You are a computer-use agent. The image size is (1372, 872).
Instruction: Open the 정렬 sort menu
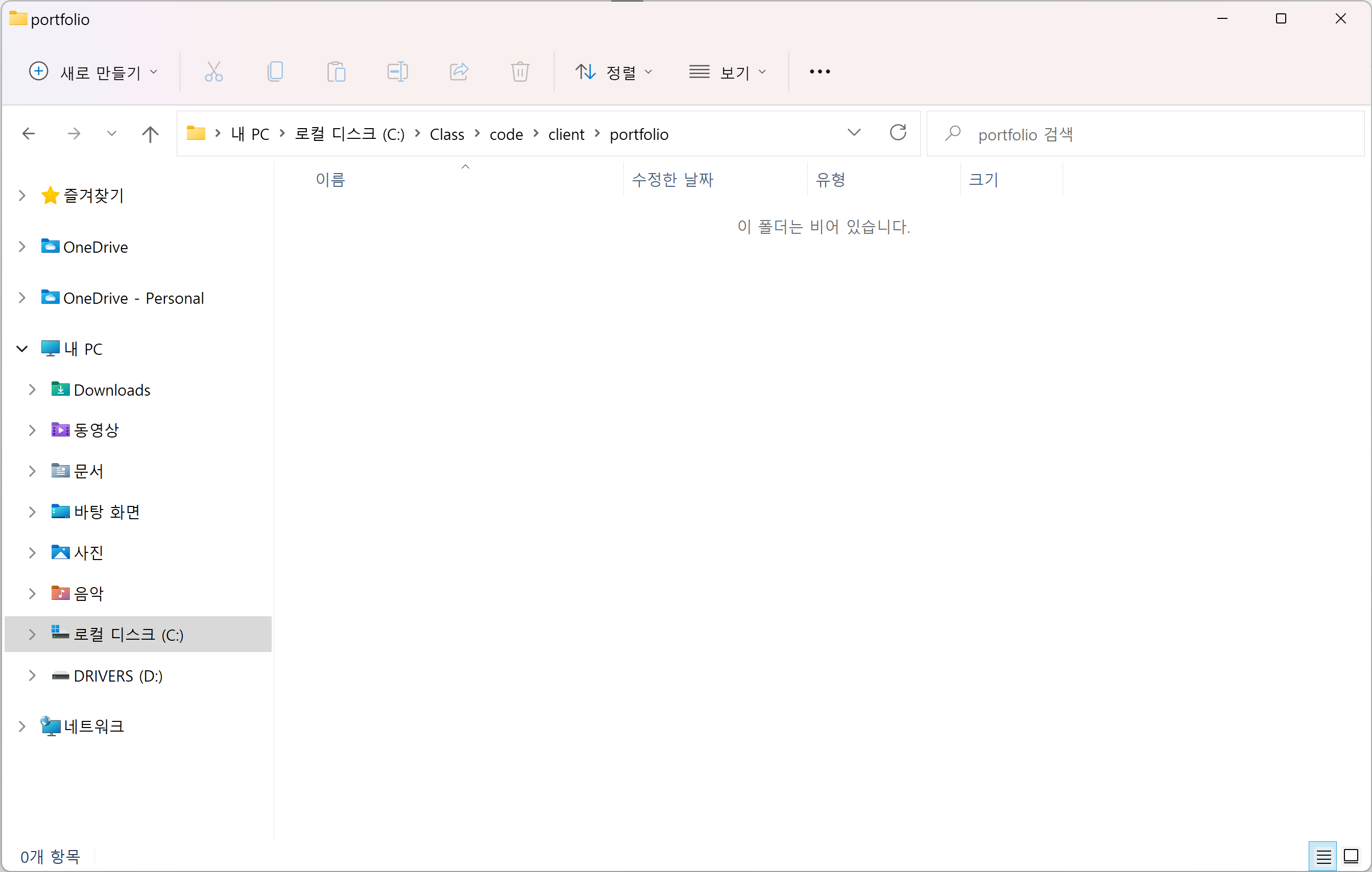click(x=613, y=72)
